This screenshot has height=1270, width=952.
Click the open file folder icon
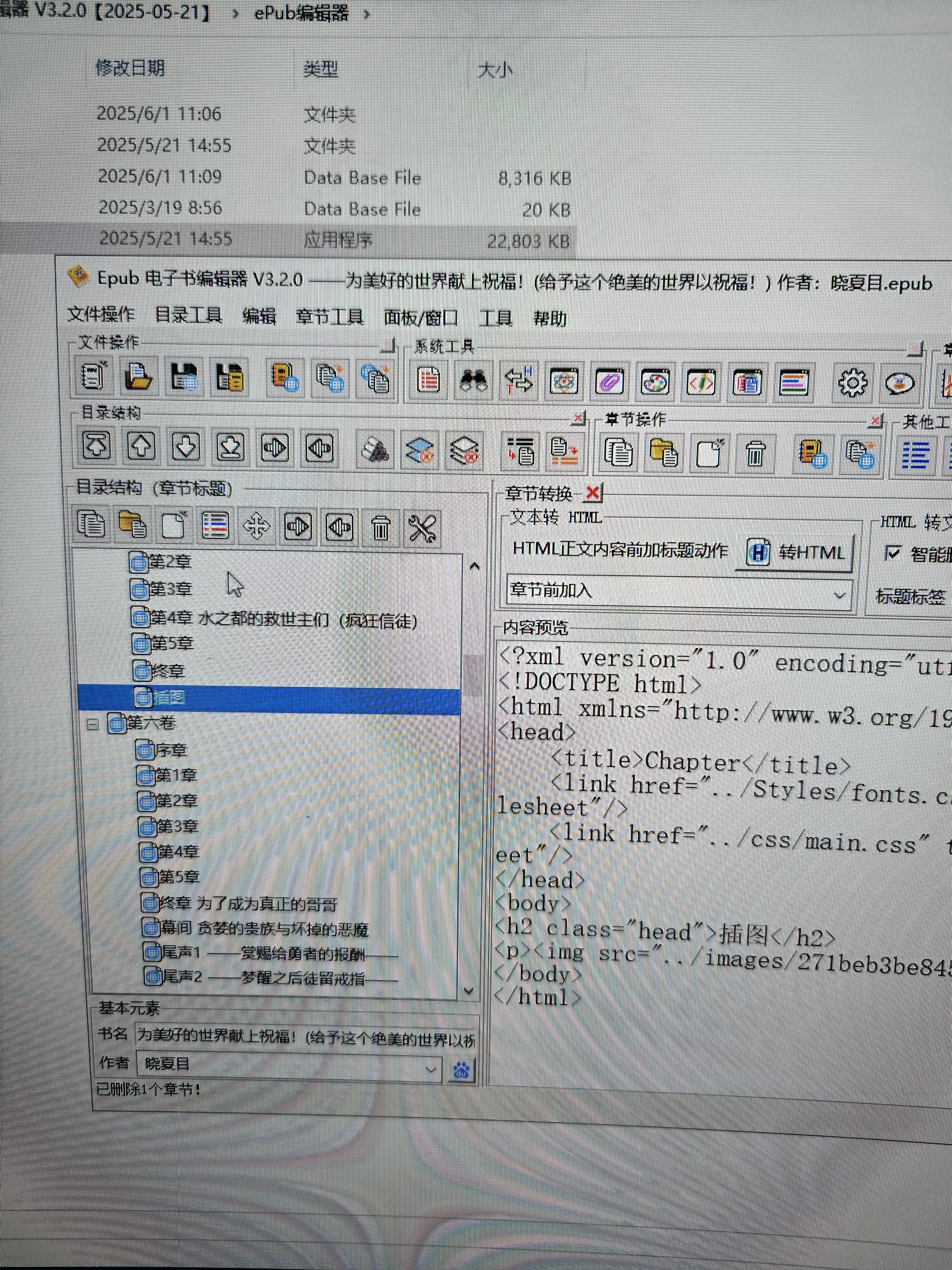pos(138,377)
